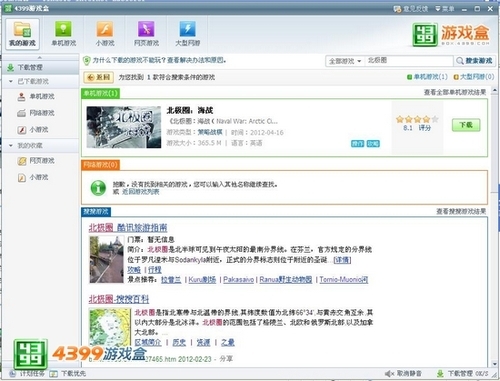Open the 拉普兰 attraction link

click(x=171, y=280)
